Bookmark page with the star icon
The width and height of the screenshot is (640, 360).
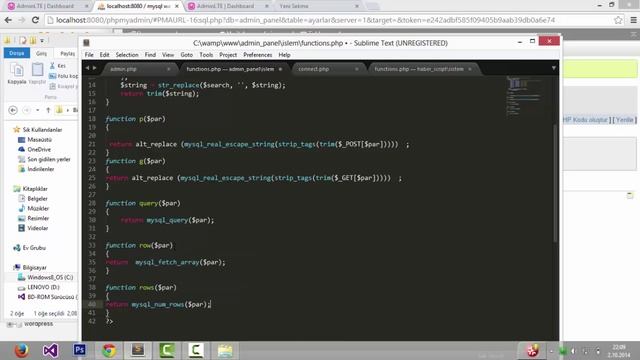[x=618, y=20]
